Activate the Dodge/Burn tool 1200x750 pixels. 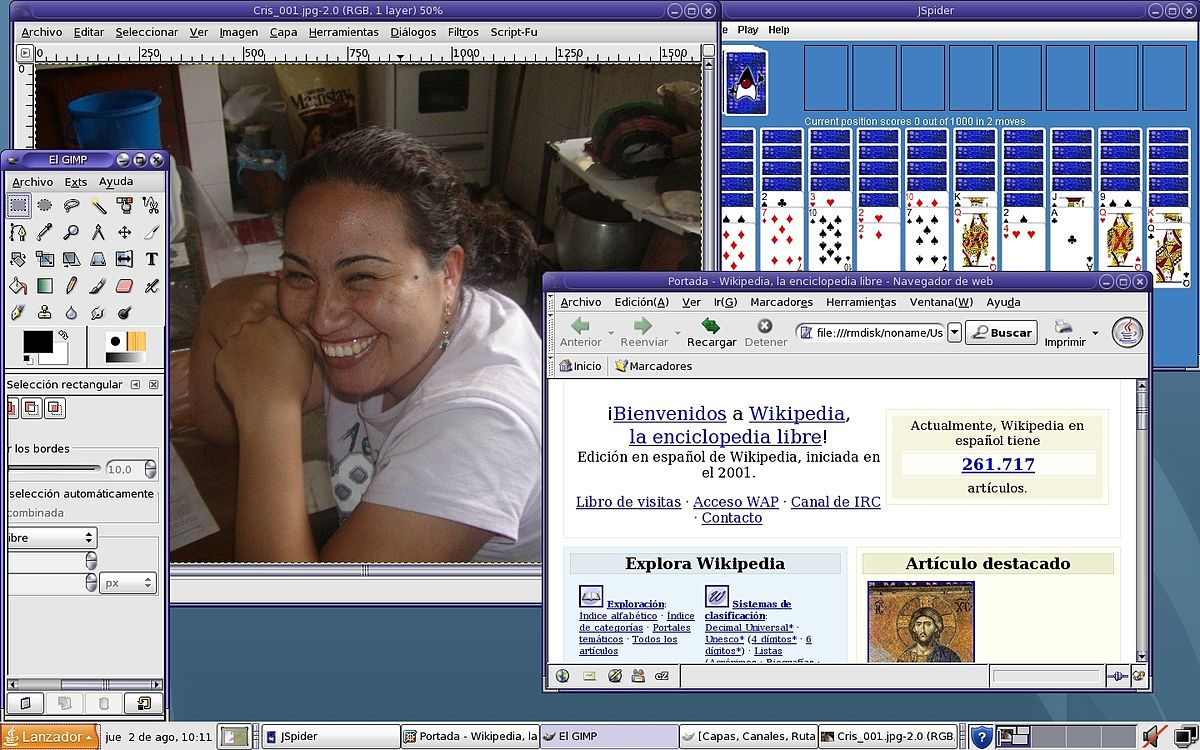point(125,312)
